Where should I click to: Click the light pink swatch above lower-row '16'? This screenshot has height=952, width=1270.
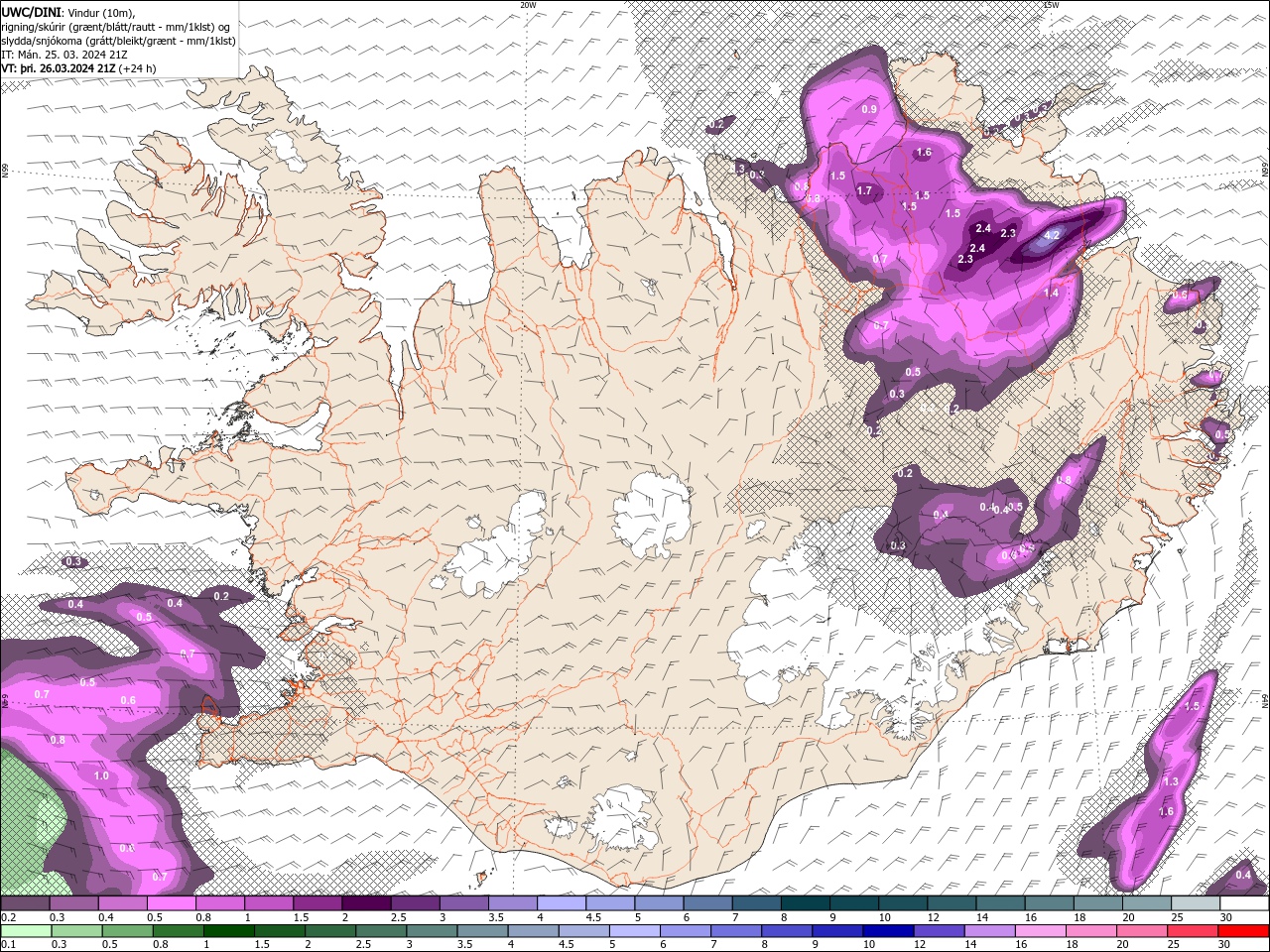1040,931
